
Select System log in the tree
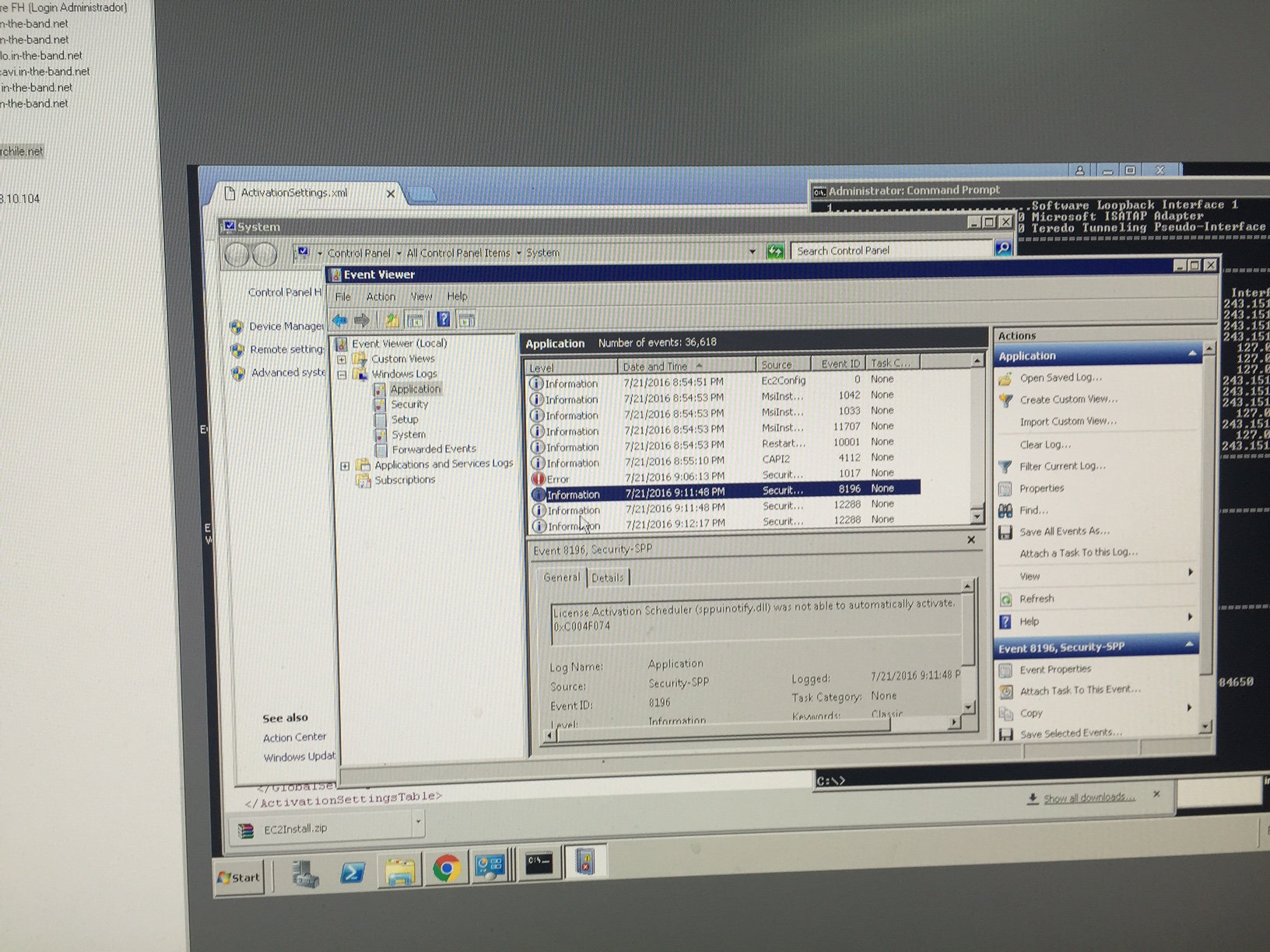[x=409, y=435]
